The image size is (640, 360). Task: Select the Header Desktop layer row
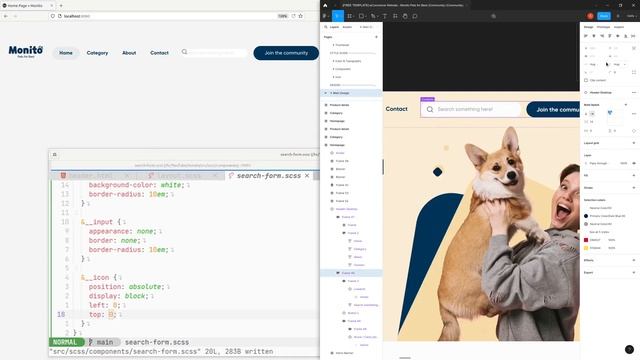tap(351, 209)
